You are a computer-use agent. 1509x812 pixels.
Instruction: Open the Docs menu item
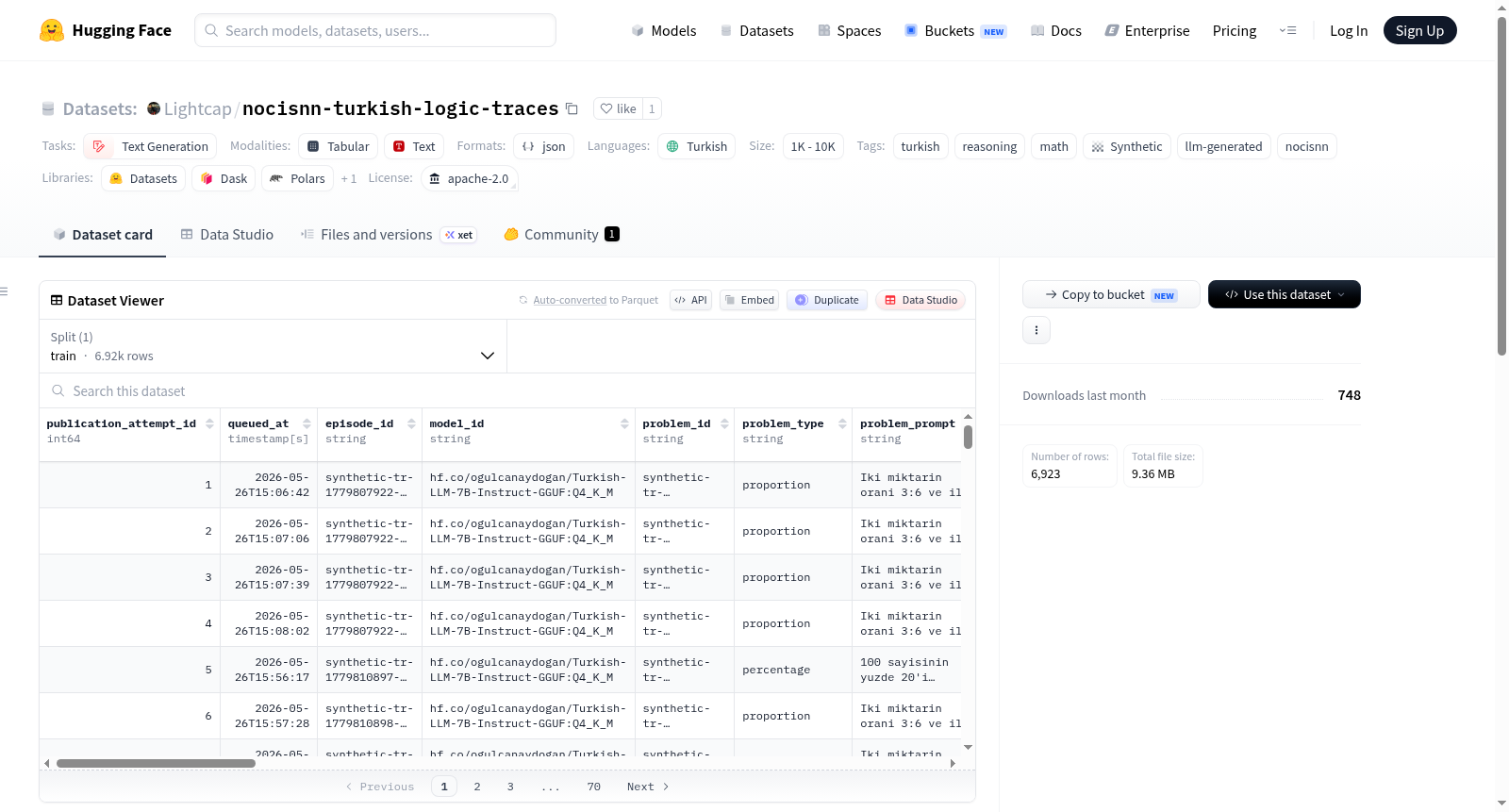1056,30
